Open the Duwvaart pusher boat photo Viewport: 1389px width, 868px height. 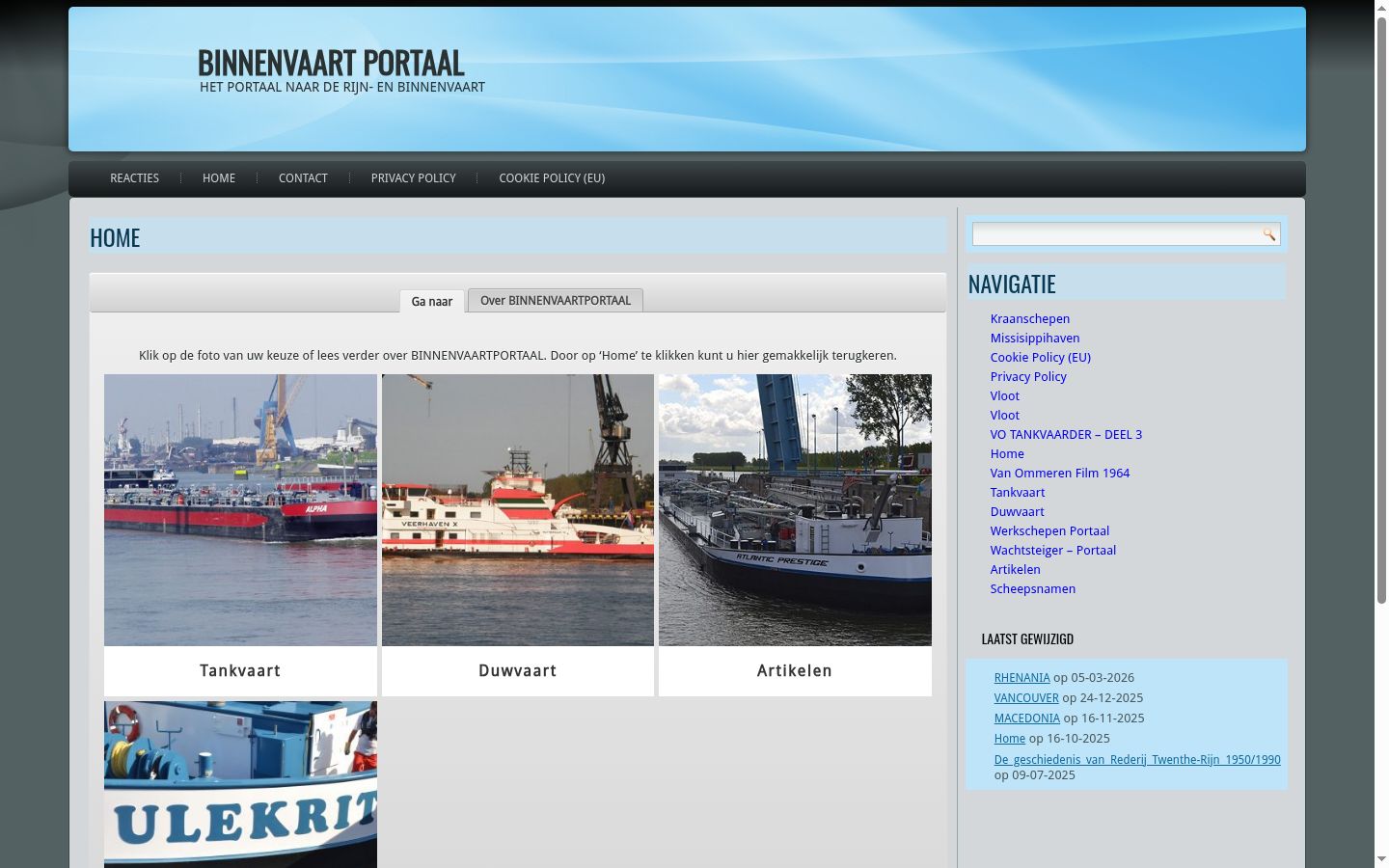coord(518,510)
